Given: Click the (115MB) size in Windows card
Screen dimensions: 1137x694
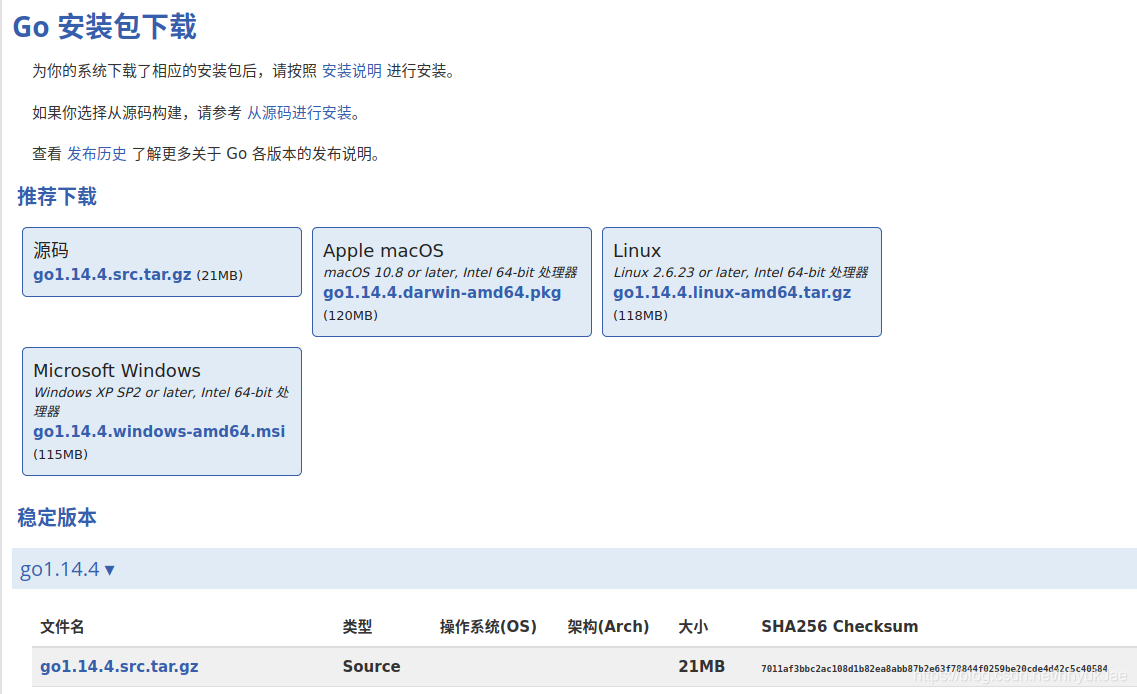Looking at the screenshot, I should [x=61, y=455].
